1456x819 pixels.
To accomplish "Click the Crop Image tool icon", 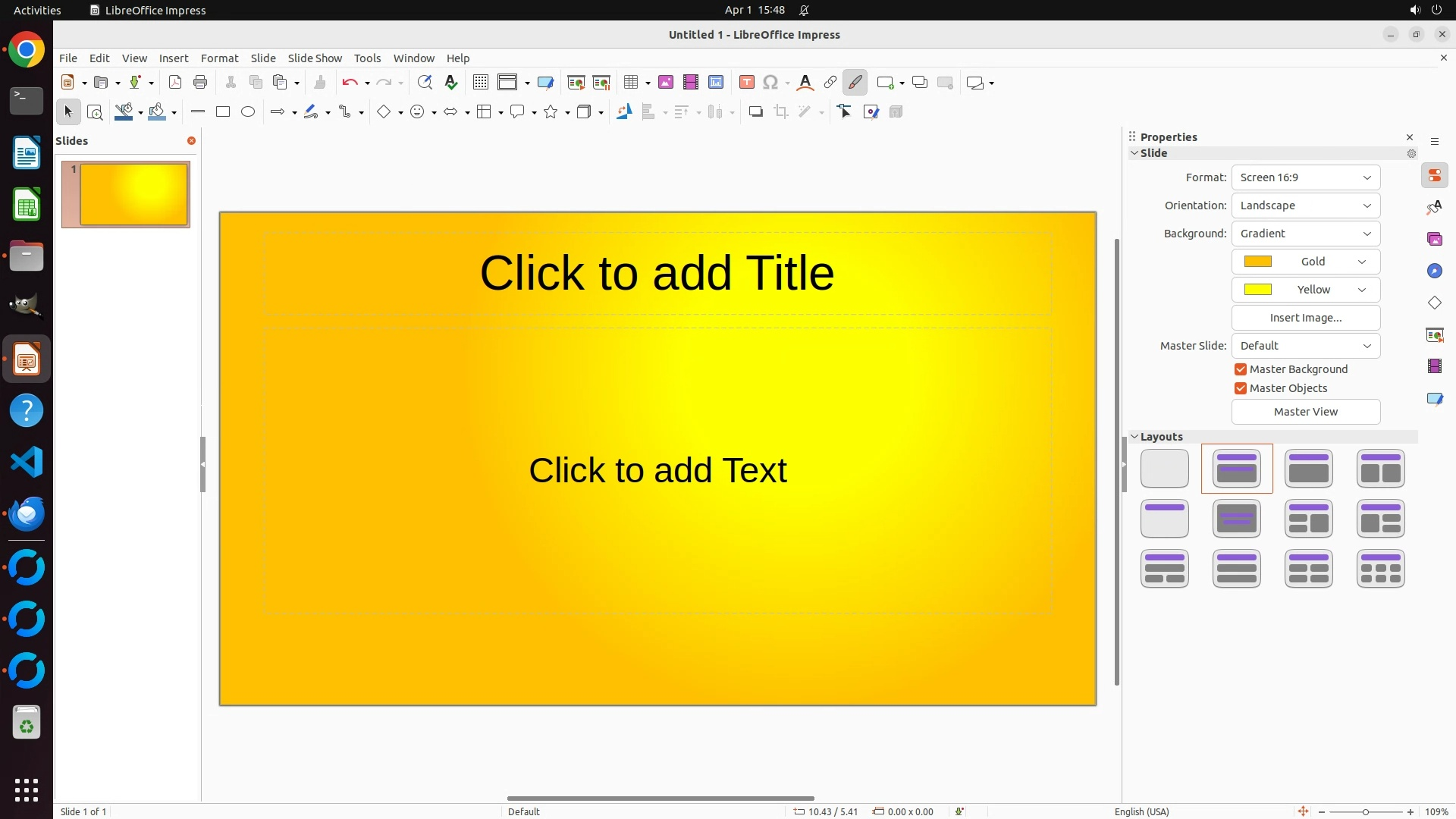I will click(781, 112).
